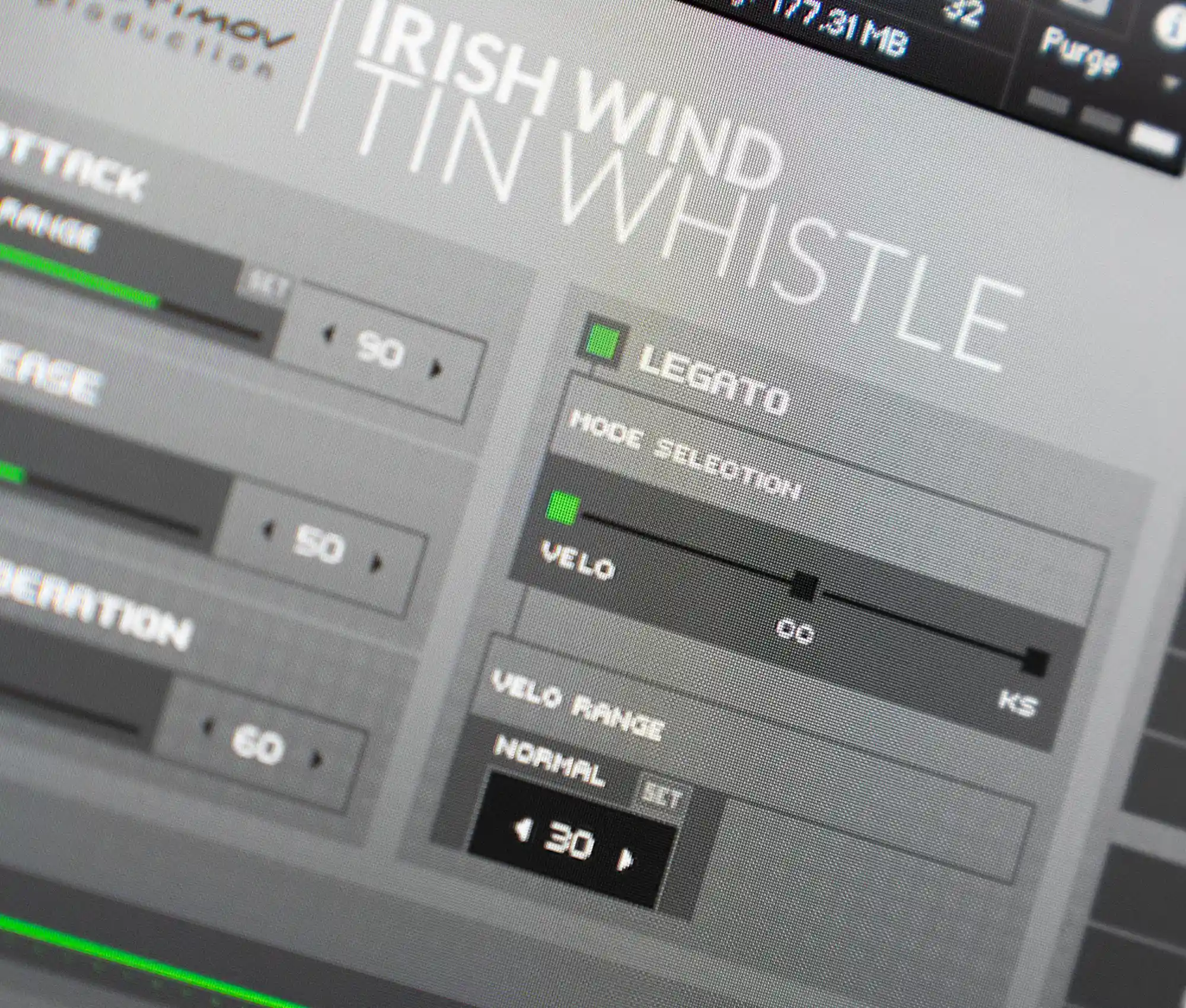The height and width of the screenshot is (1008, 1186).
Task: Click right arrow next to value 60
Action: 317,760
